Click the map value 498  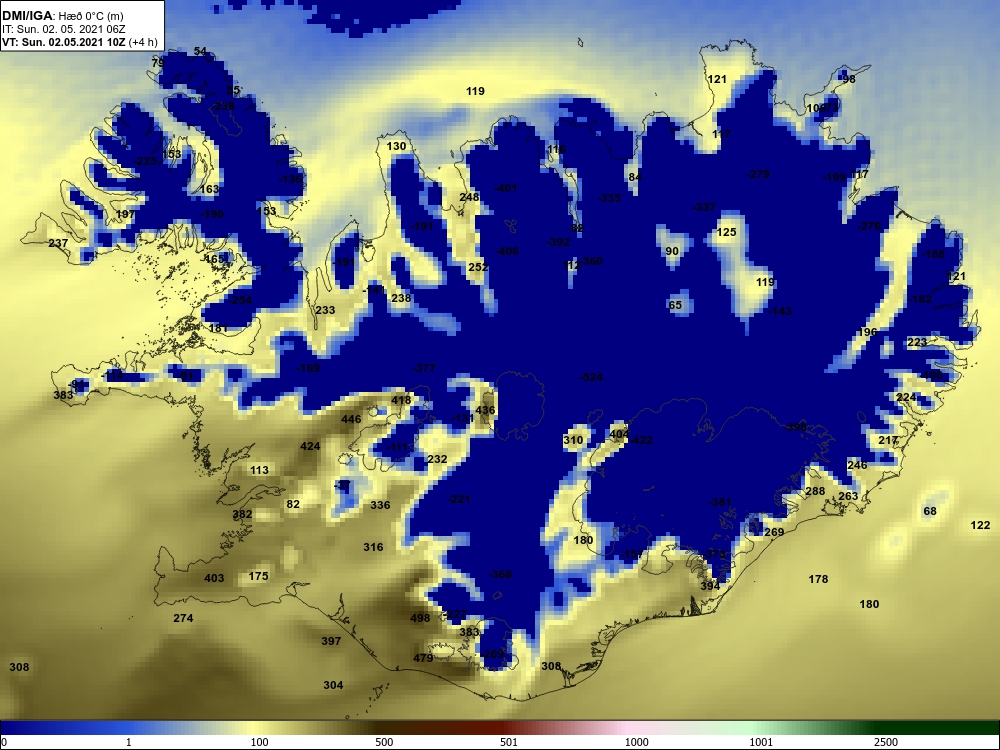click(420, 618)
